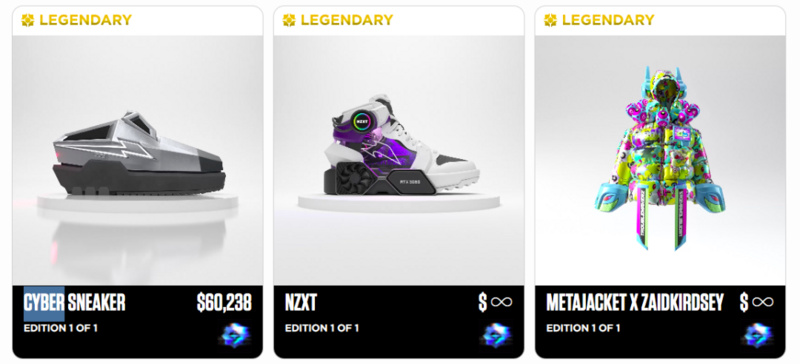
Task: Click the METAJACKET X ZAIDKIRDSEY title
Action: [x=635, y=303]
